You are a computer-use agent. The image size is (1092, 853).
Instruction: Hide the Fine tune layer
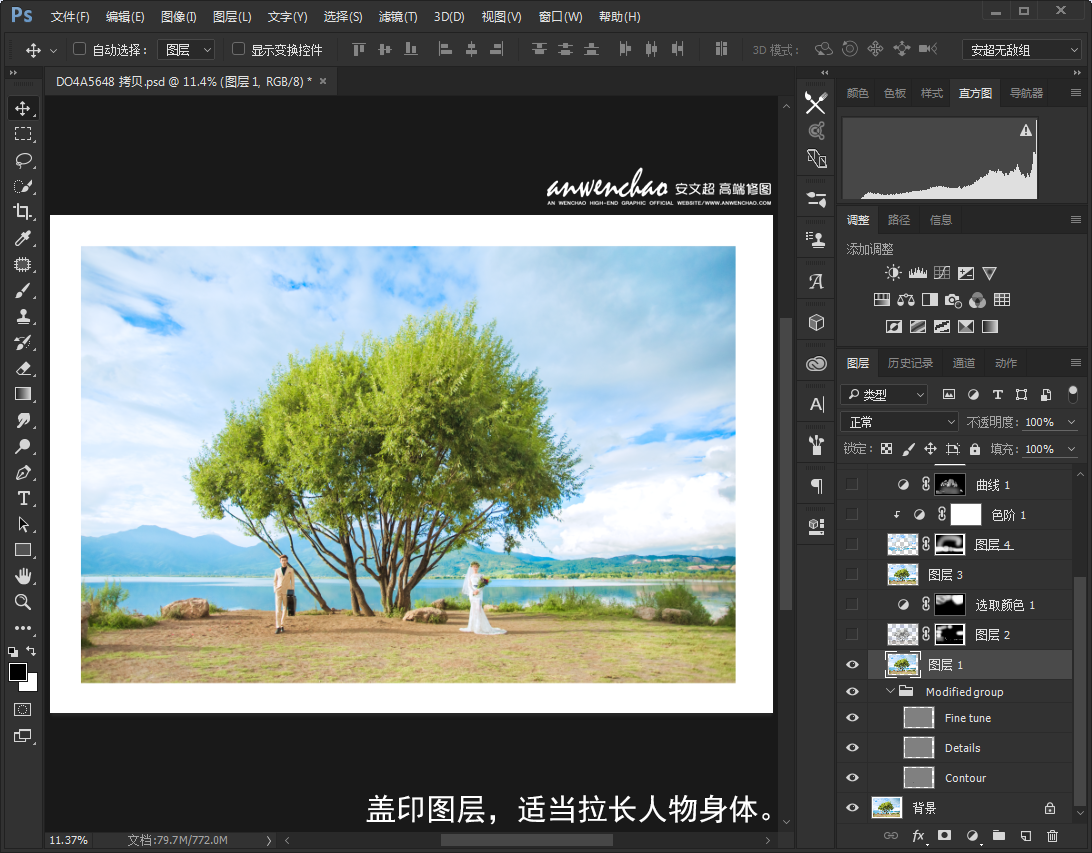tap(852, 718)
